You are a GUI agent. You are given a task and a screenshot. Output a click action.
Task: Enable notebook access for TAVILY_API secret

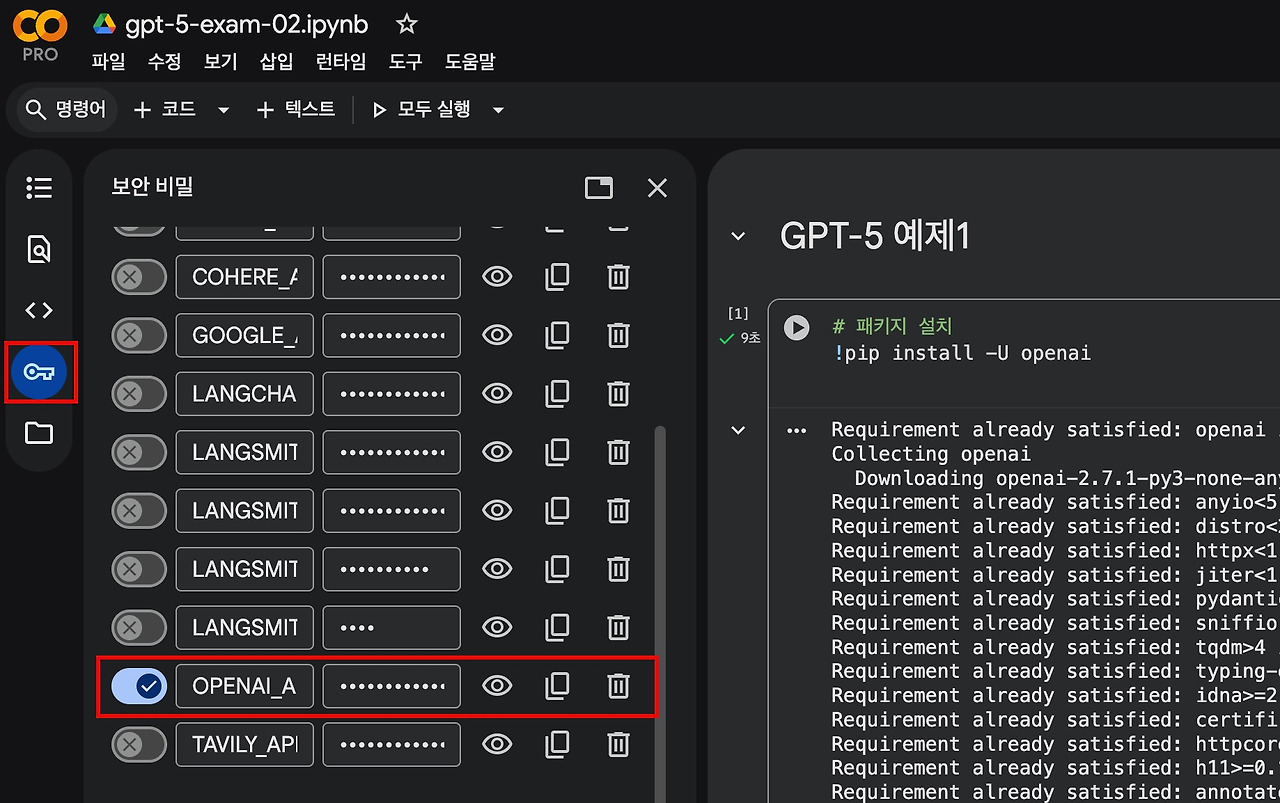(x=139, y=744)
